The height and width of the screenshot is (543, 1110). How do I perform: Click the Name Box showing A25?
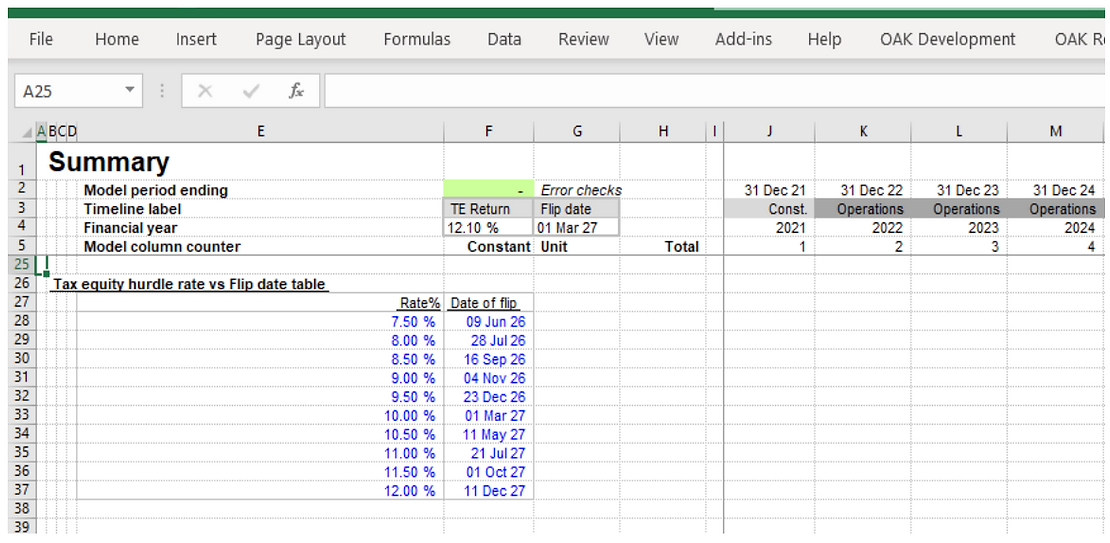[x=65, y=91]
